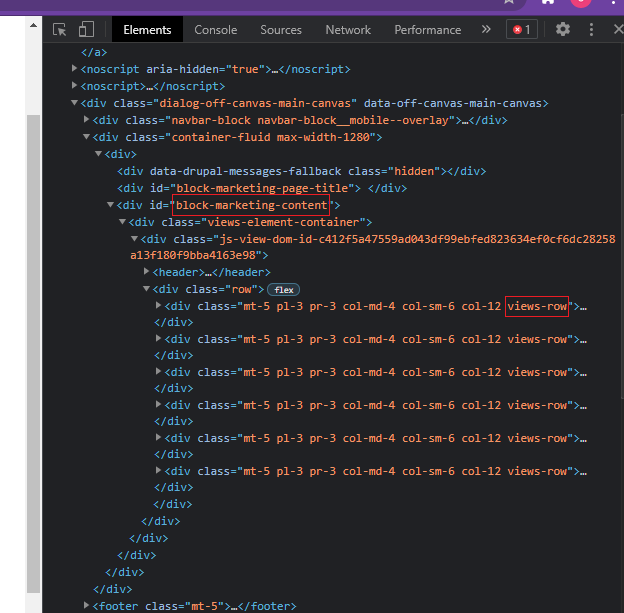Screen dimensions: 624x613
Task: Open the Network tab
Action: click(x=348, y=30)
